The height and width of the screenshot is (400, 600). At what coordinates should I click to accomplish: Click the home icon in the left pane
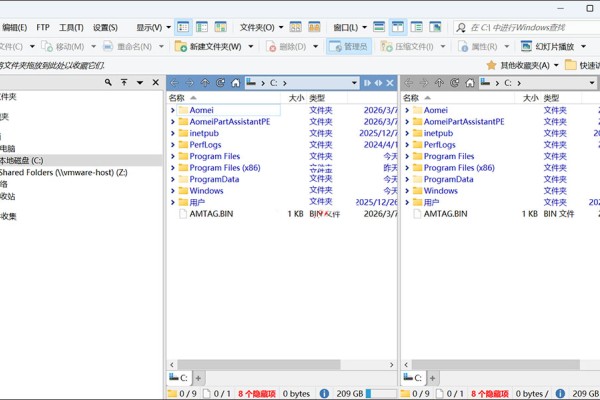[236, 83]
